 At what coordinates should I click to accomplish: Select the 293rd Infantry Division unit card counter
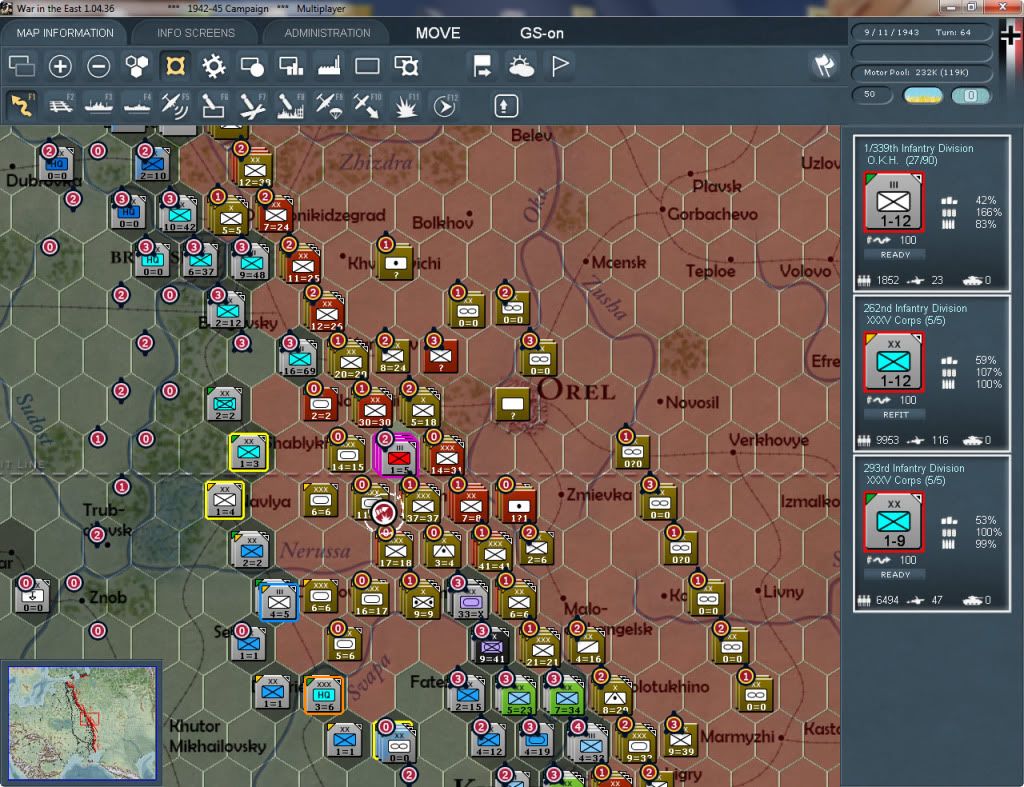893,521
